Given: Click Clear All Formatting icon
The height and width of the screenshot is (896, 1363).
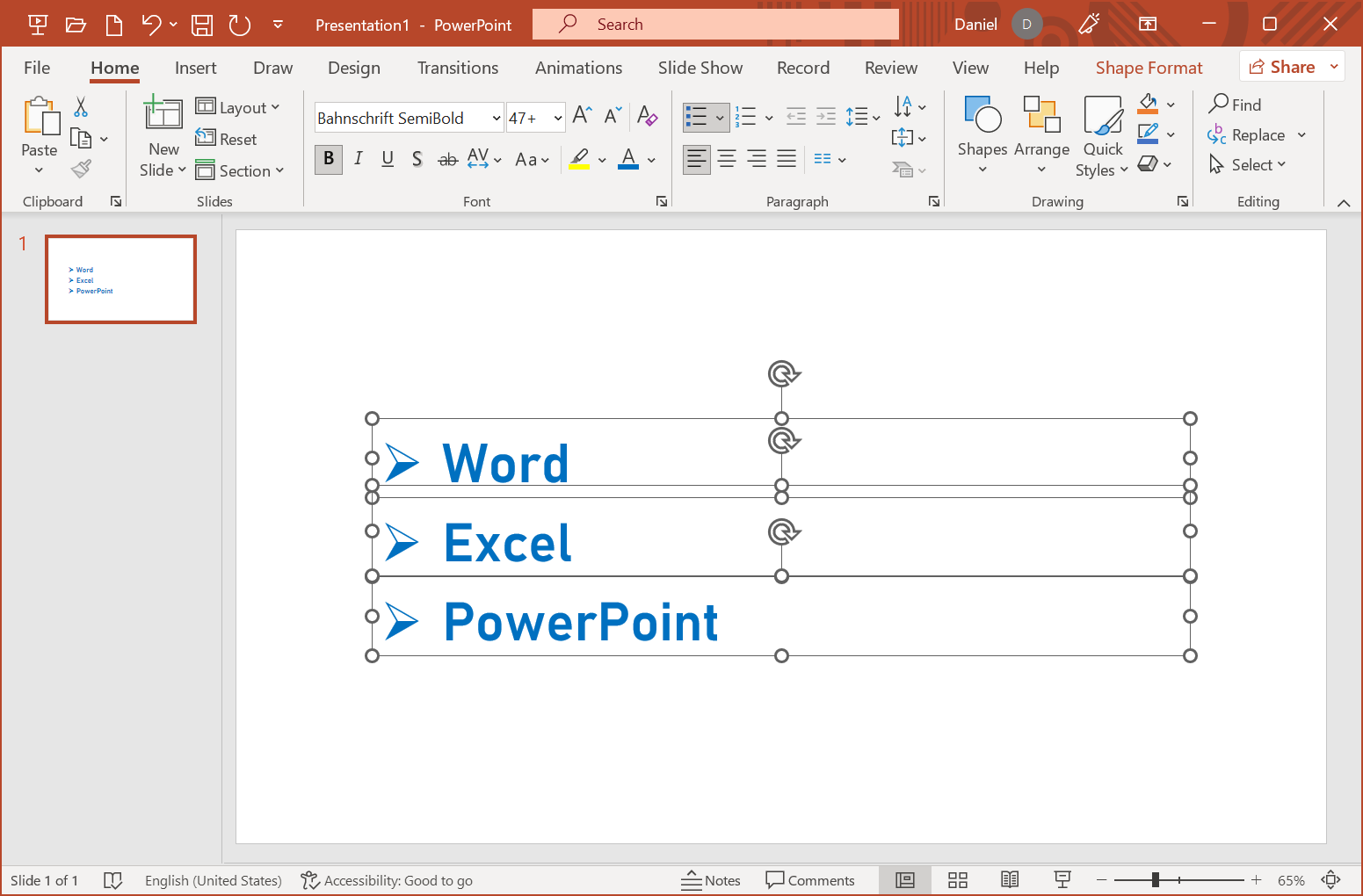Looking at the screenshot, I should pyautogui.click(x=648, y=115).
